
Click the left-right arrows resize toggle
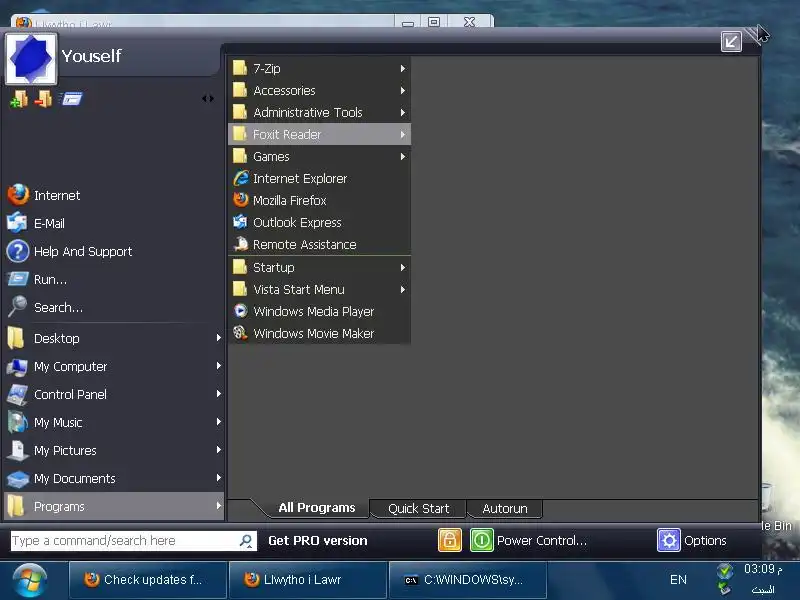click(208, 98)
